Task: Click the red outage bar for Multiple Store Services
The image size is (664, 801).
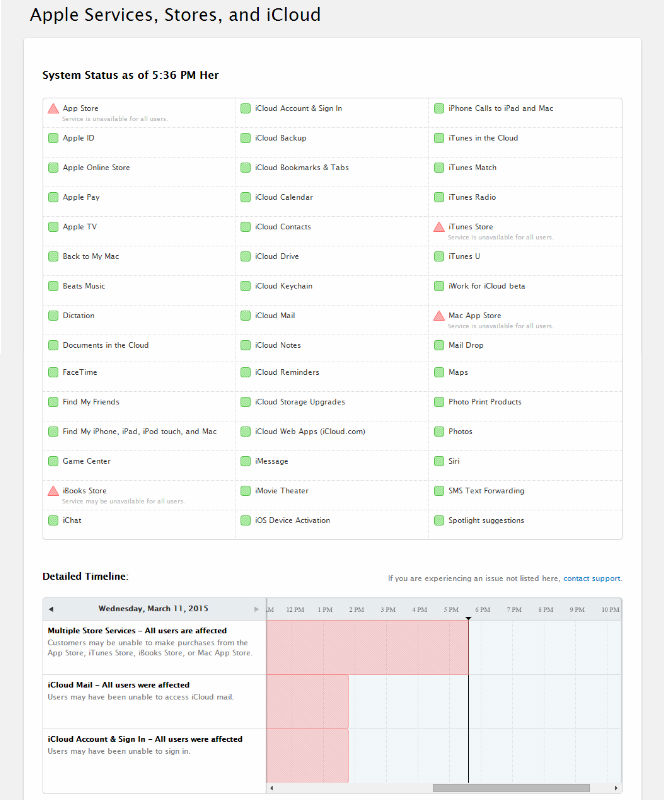Action: click(x=367, y=647)
